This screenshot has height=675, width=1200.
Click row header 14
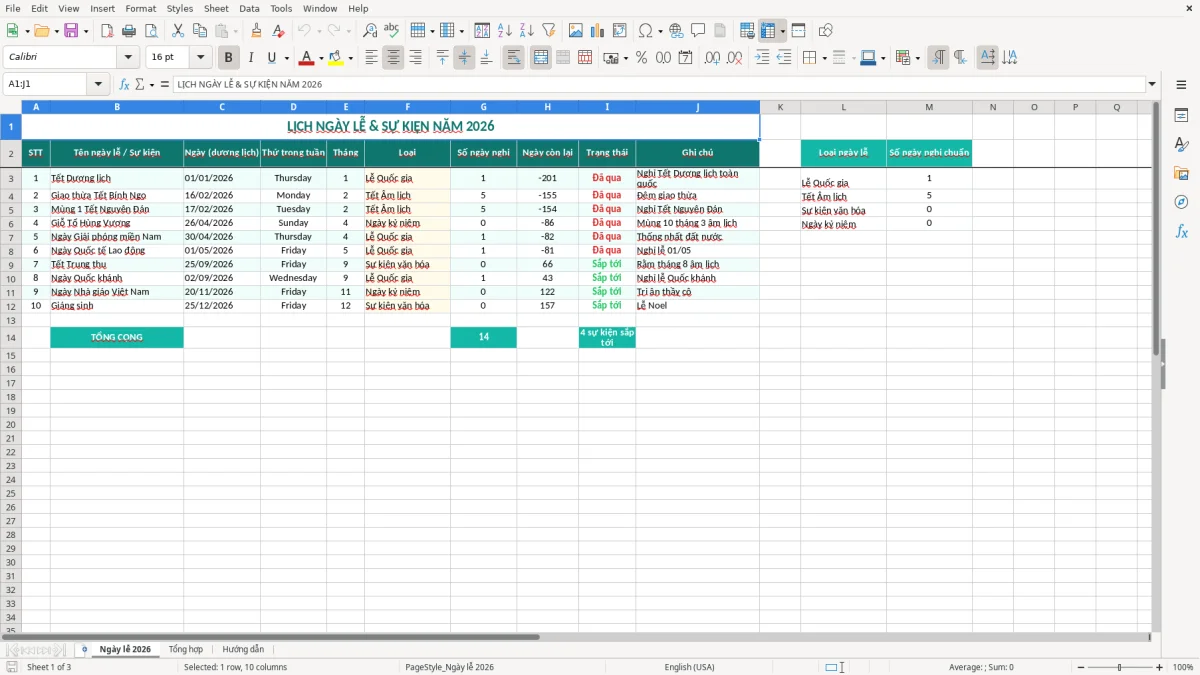point(11,338)
